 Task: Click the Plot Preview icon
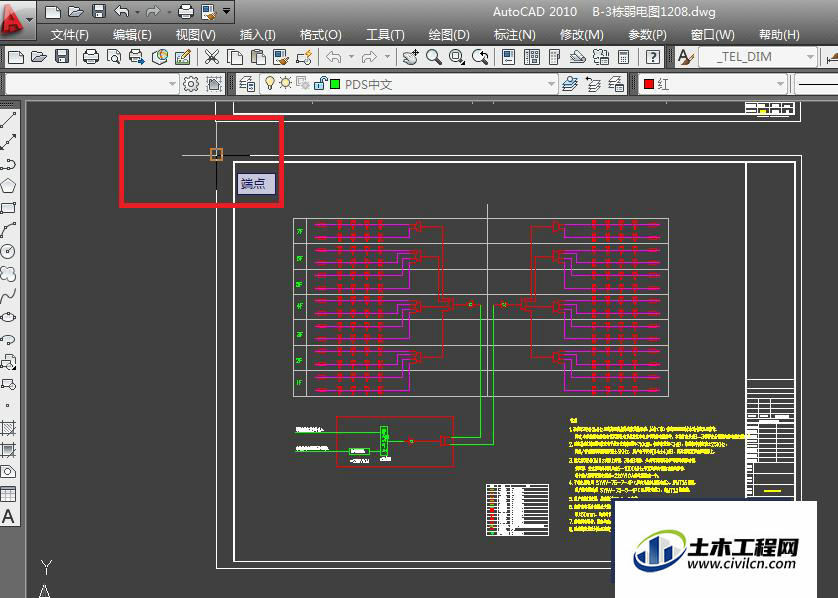point(114,57)
